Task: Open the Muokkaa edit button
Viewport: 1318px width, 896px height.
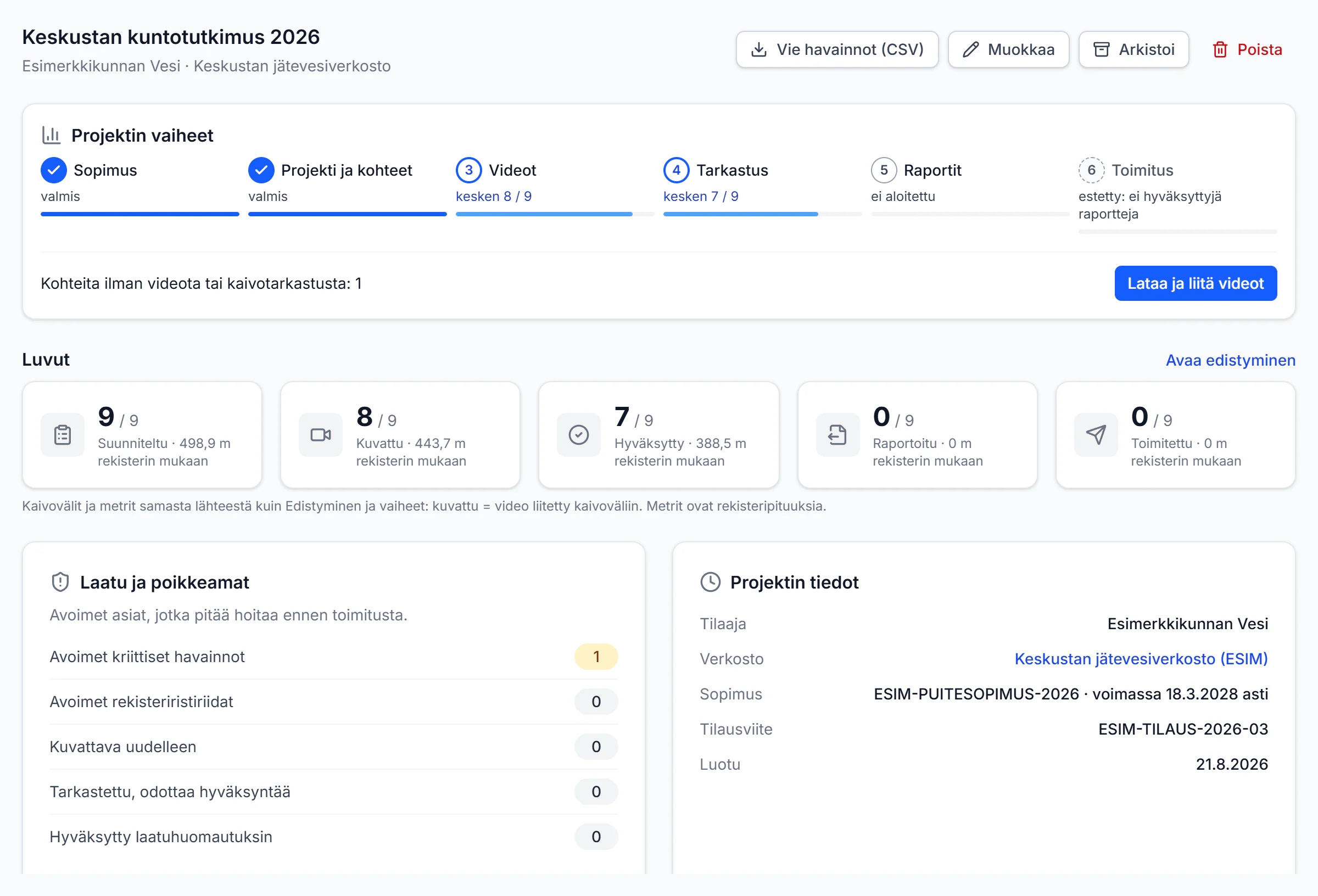Action: tap(1008, 50)
